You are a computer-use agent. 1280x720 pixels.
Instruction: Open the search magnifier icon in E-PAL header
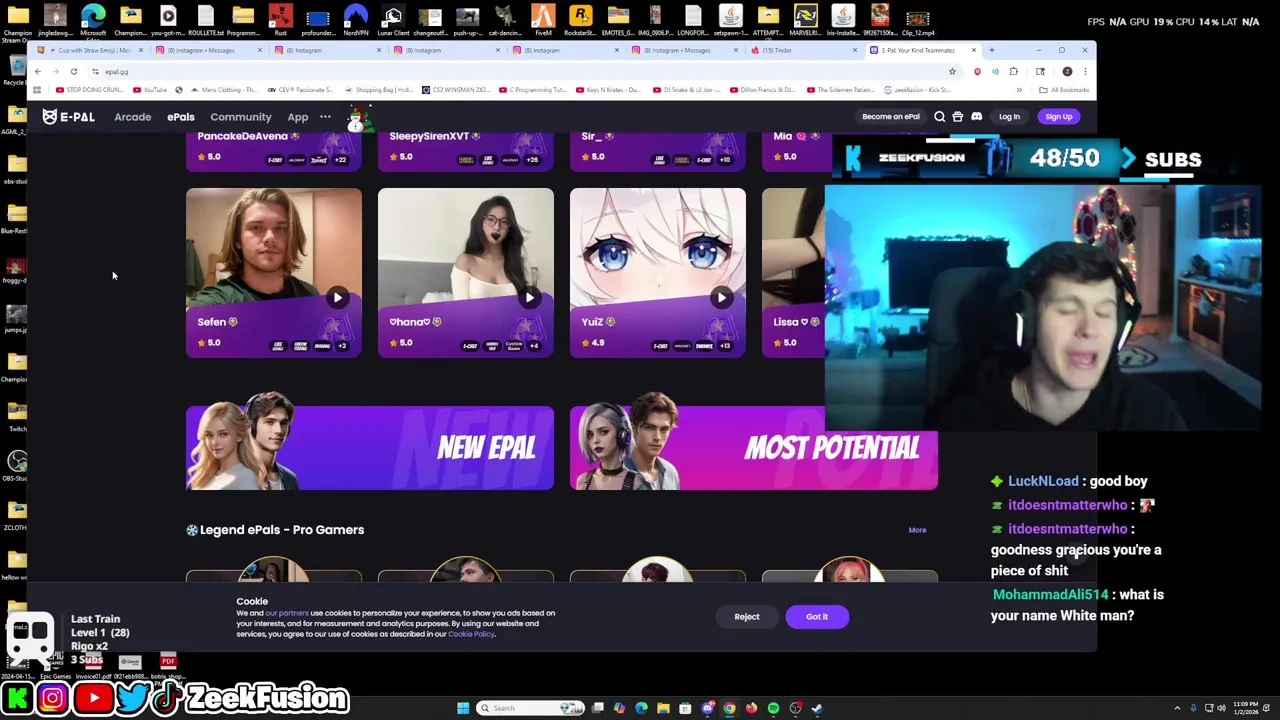[939, 117]
